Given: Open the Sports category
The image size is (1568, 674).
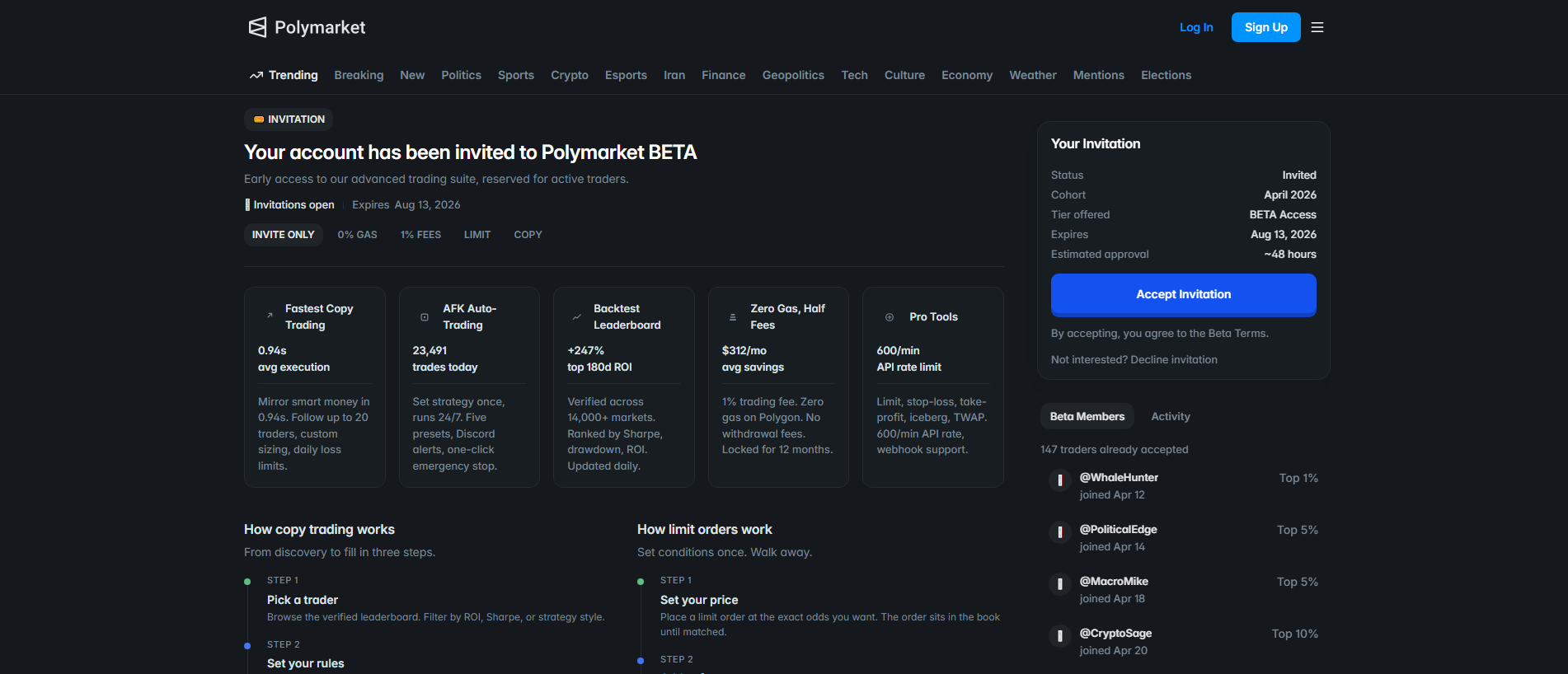Looking at the screenshot, I should click(x=516, y=75).
